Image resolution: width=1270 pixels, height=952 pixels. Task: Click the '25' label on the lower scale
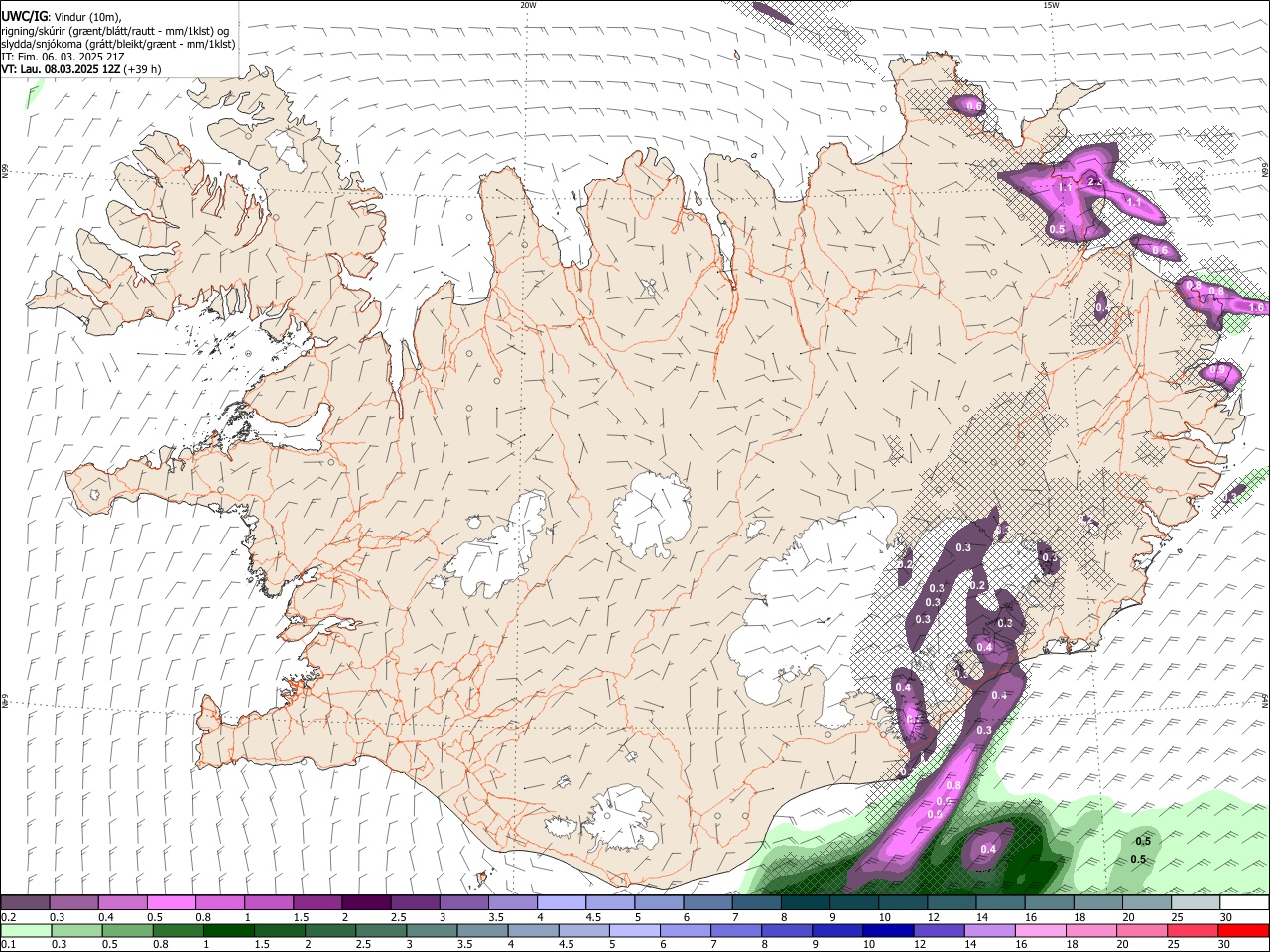[1174, 944]
